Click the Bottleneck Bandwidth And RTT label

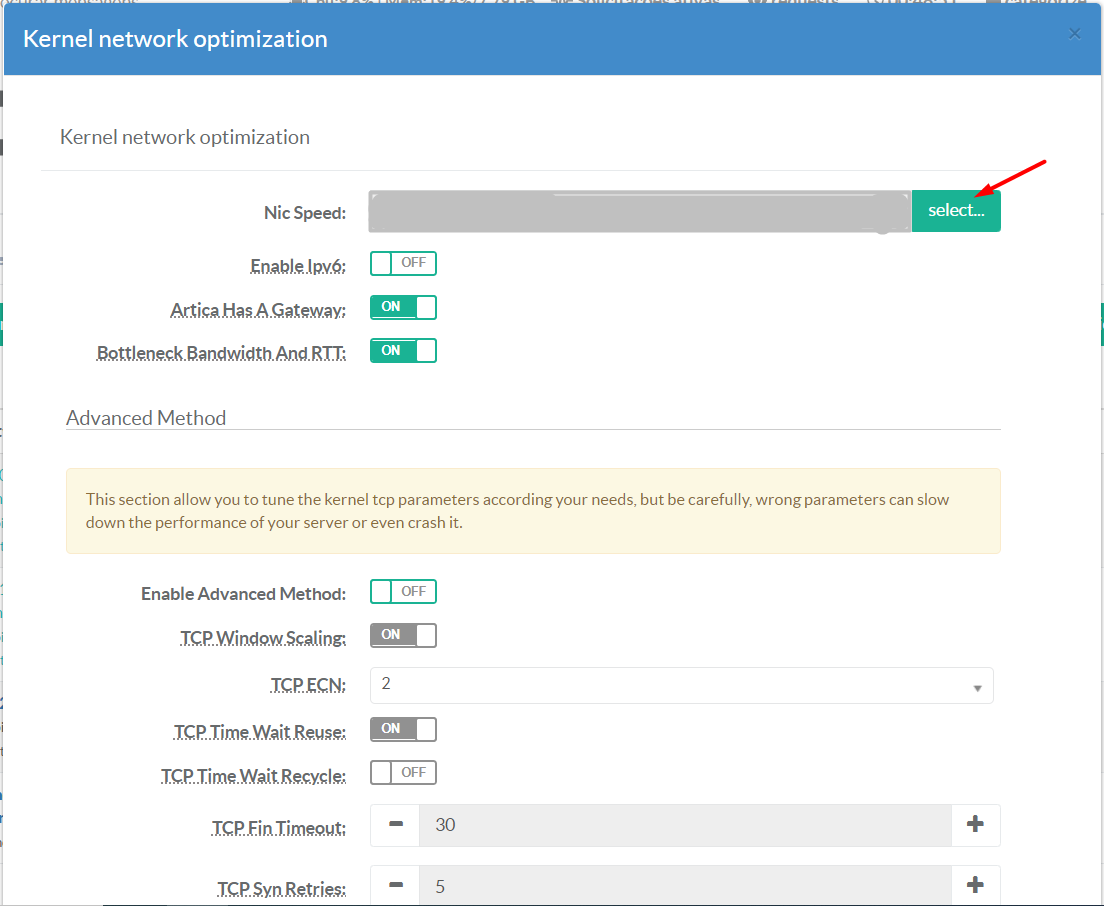point(221,353)
